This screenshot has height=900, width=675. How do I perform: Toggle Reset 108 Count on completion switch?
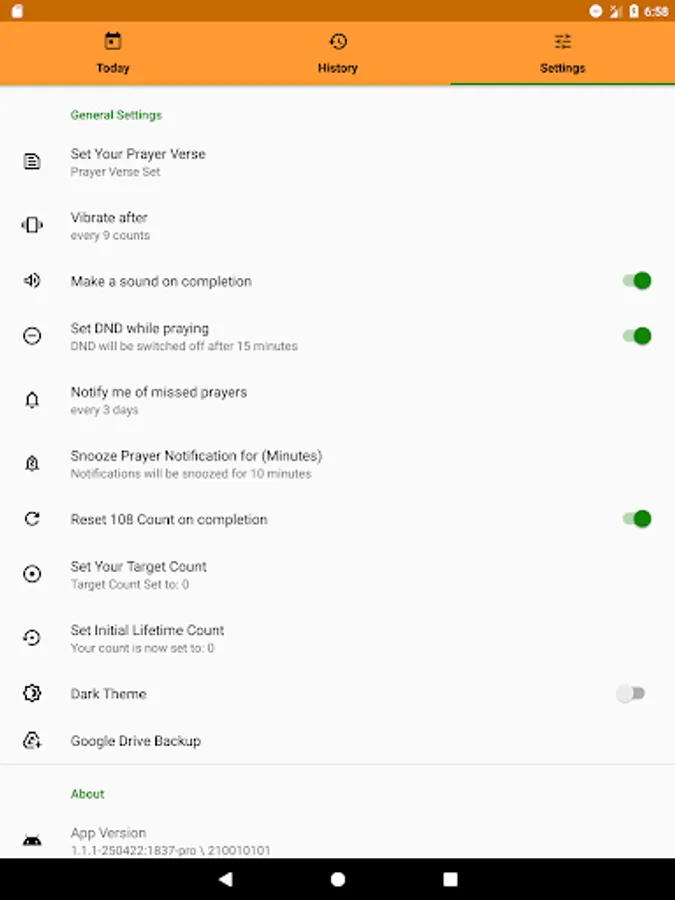coord(637,519)
